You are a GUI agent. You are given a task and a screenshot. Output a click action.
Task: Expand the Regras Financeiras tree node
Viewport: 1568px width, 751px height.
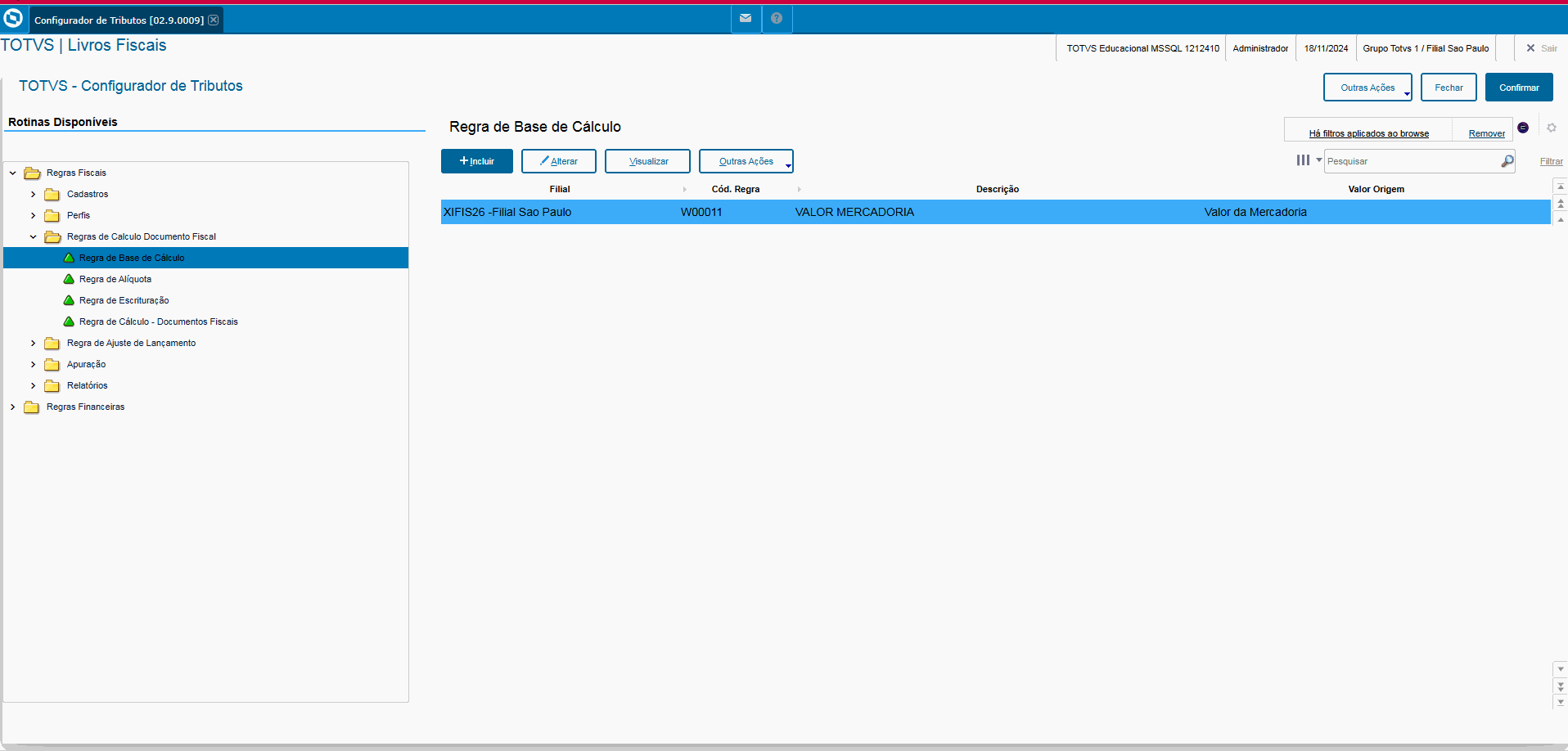tap(12, 407)
